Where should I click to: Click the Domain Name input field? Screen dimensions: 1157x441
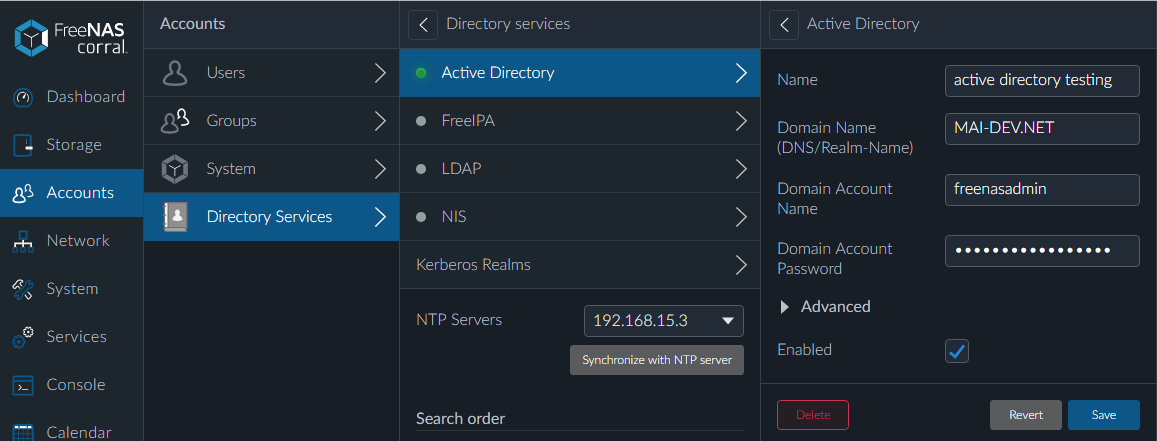(x=1043, y=129)
